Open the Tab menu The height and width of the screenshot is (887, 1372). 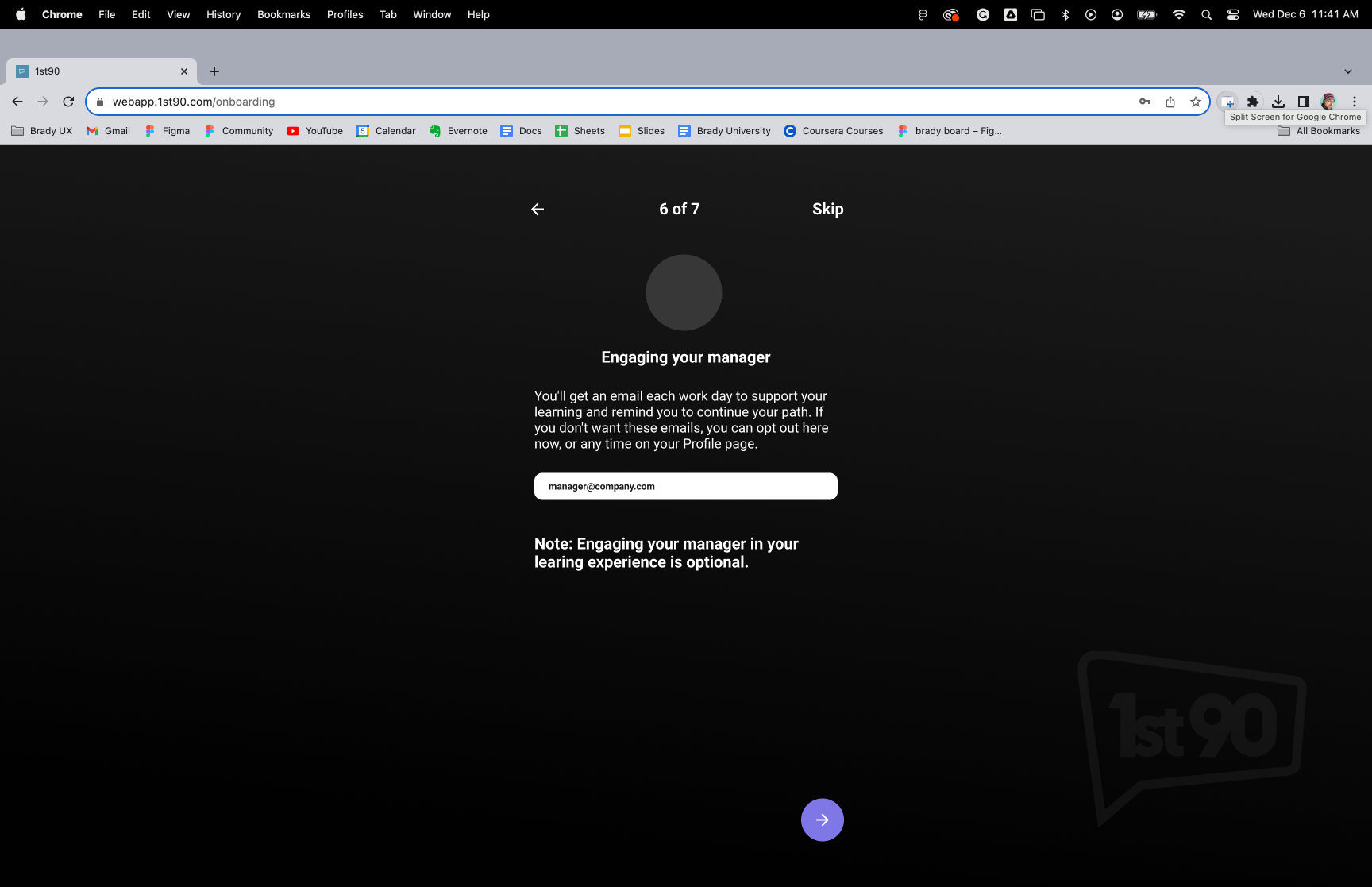click(x=387, y=14)
